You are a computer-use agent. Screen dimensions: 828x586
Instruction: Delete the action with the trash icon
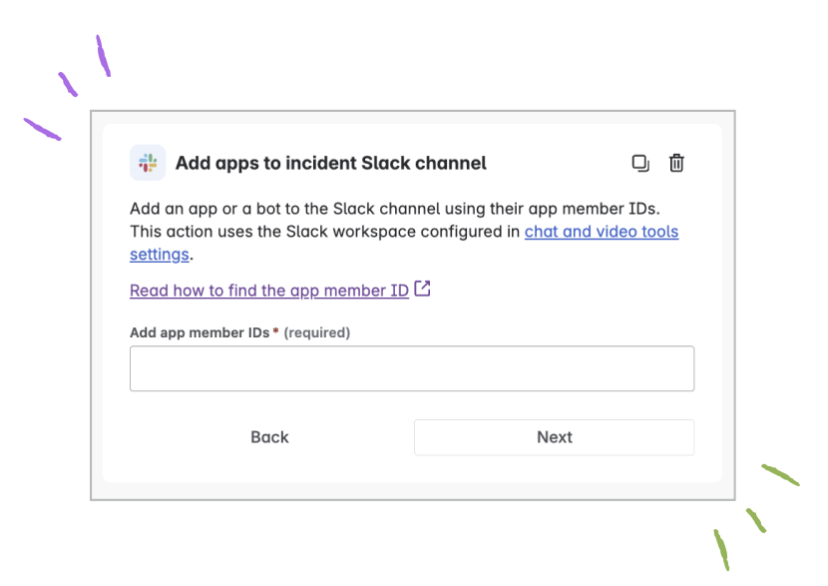(x=676, y=163)
